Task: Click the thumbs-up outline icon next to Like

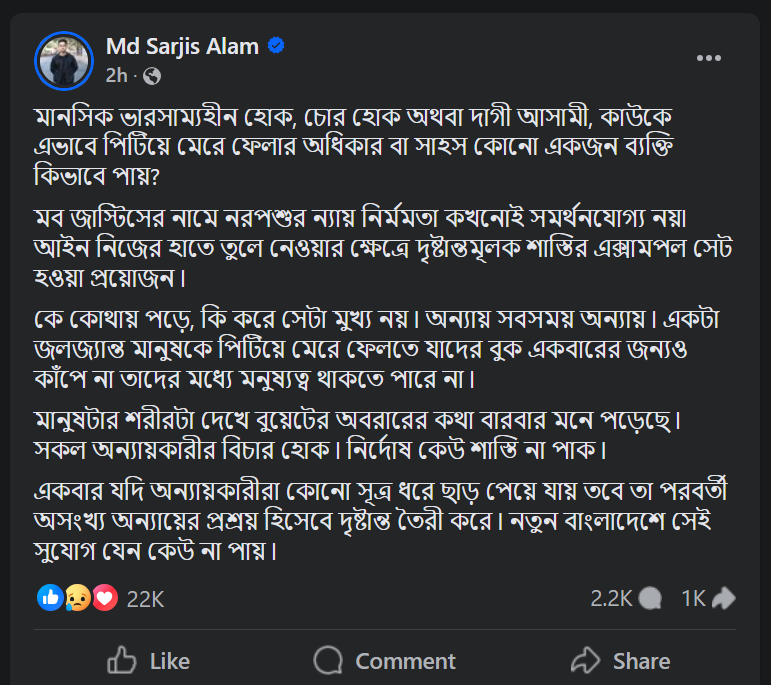Action: (x=121, y=660)
